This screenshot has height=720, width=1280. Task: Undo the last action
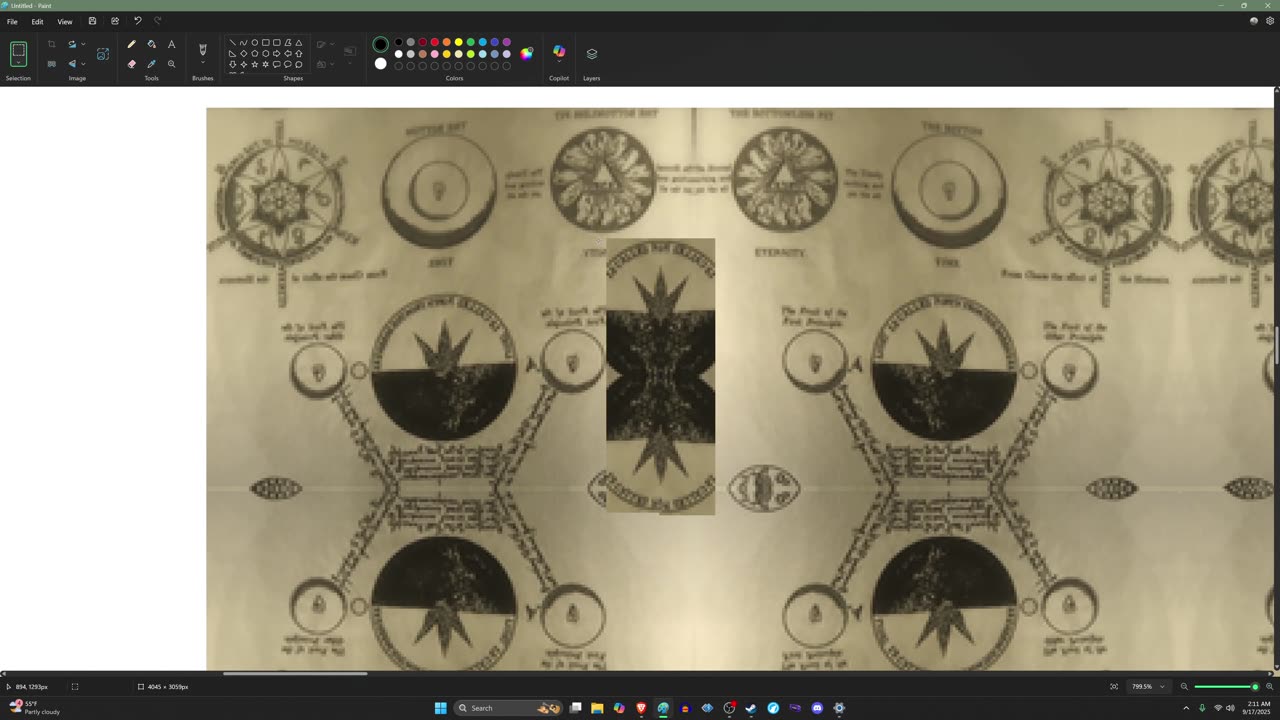[138, 21]
